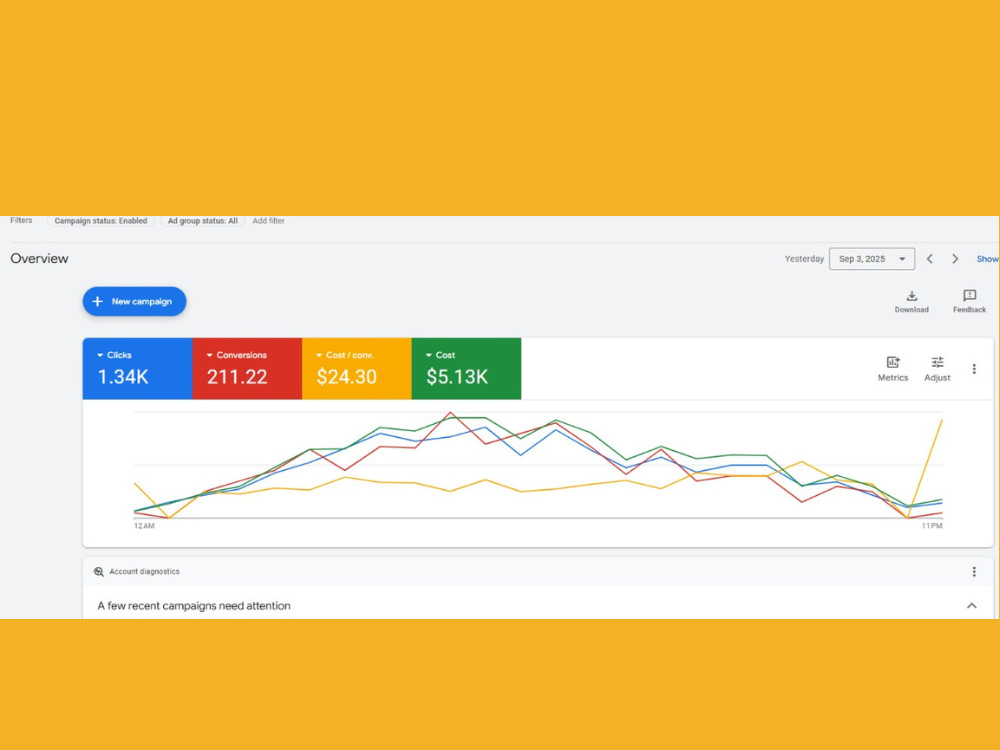Open the Cost / conv. metric dropdown
The width and height of the screenshot is (1000, 750).
tap(345, 355)
